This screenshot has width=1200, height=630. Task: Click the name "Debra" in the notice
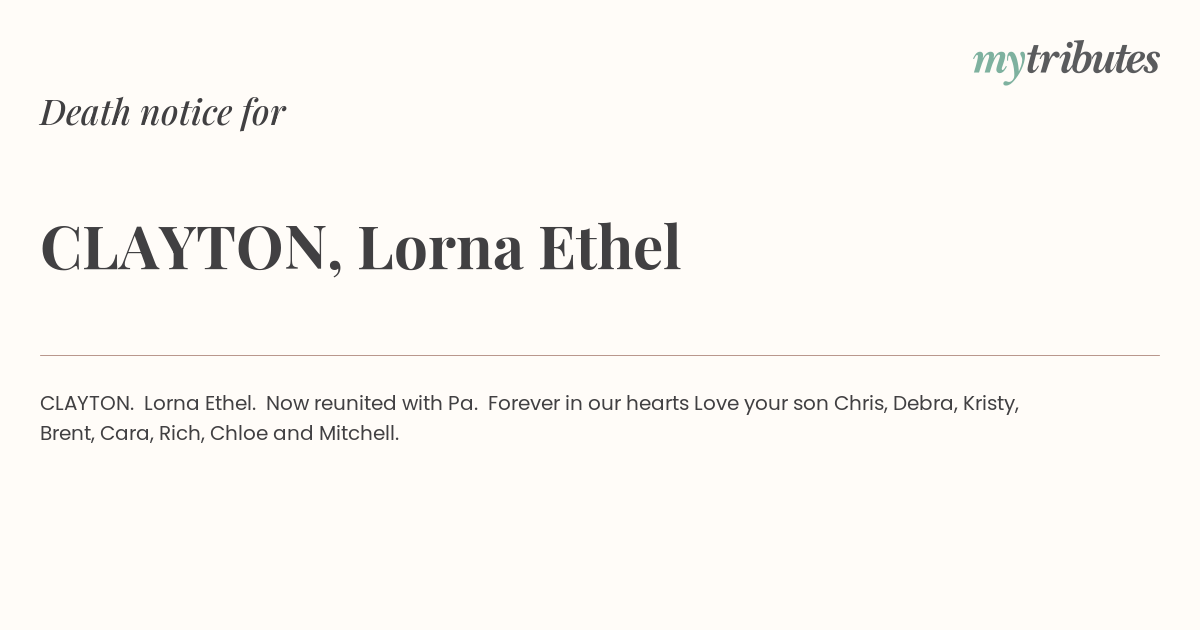tap(924, 404)
